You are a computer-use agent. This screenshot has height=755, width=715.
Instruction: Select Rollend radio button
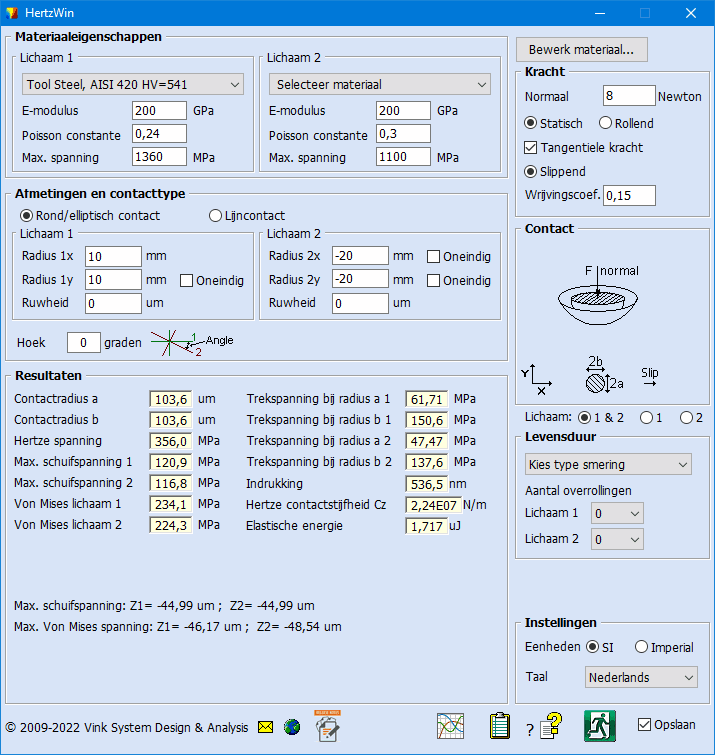point(605,123)
